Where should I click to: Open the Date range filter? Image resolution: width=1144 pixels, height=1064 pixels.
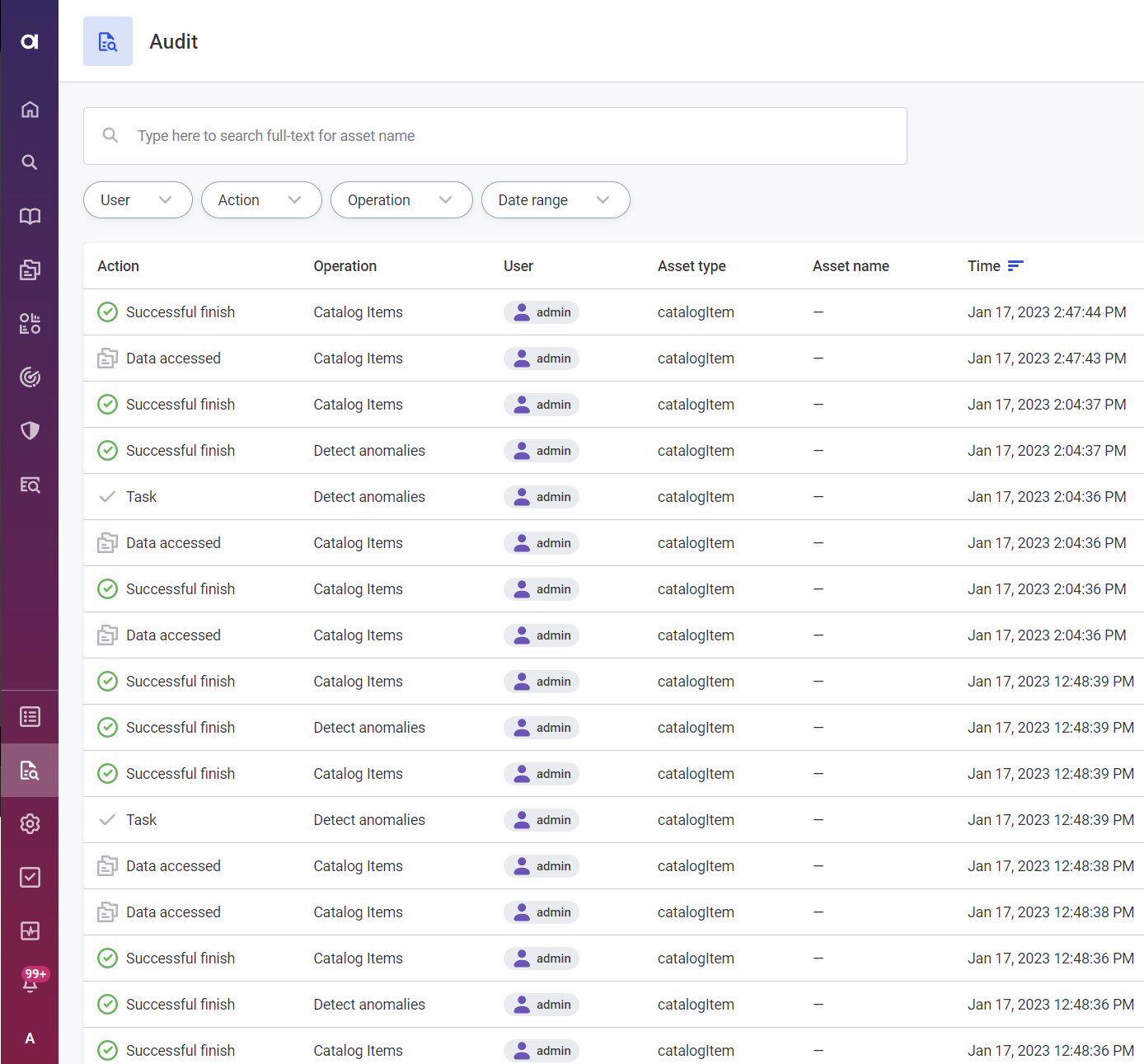pos(556,200)
